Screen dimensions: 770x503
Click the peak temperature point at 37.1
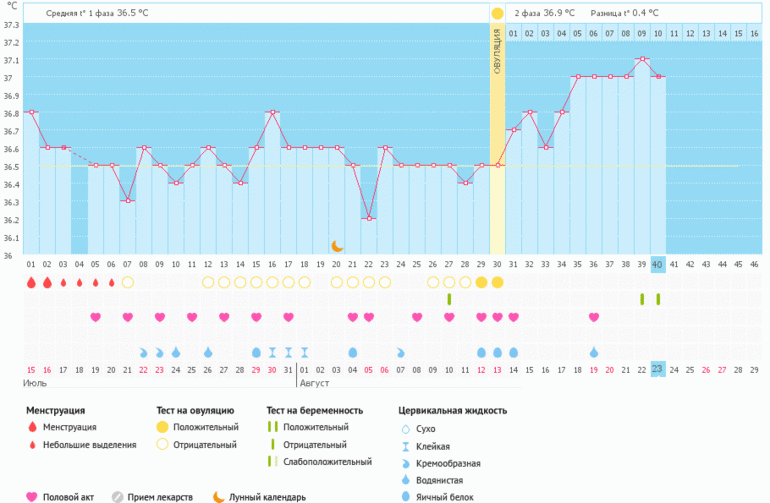(x=642, y=59)
